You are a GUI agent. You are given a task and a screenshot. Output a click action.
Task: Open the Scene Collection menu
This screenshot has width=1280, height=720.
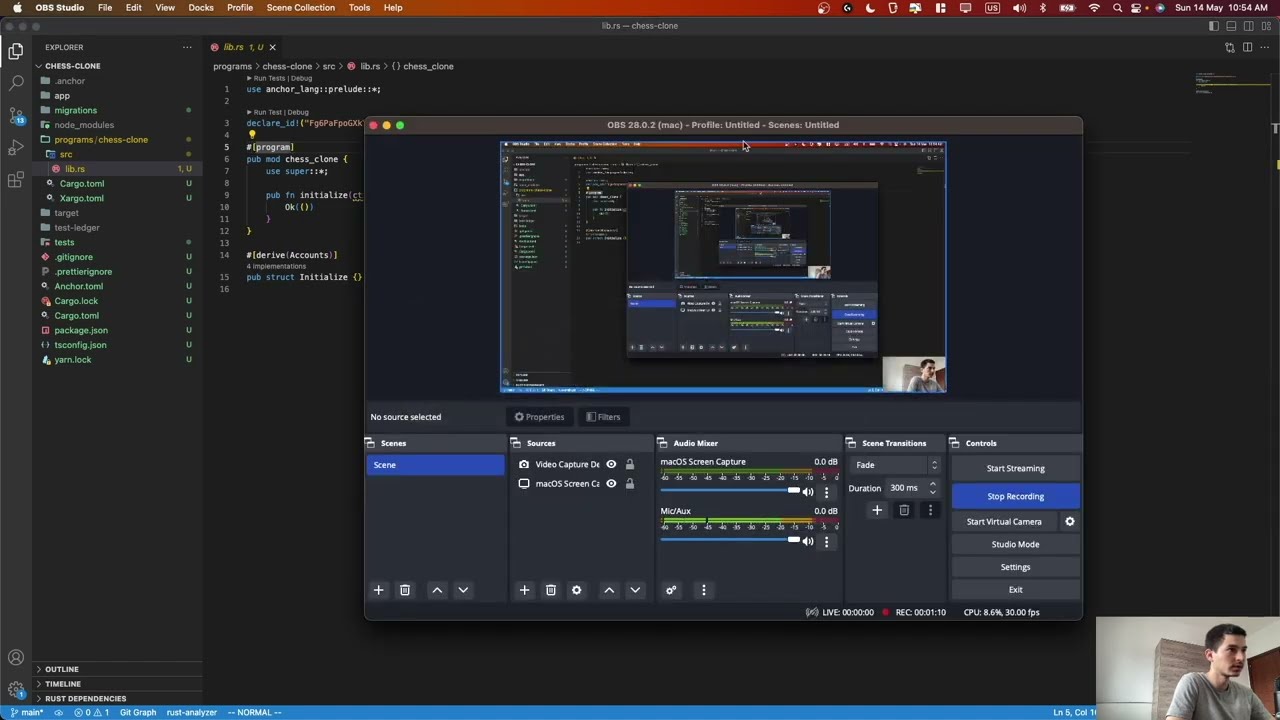coord(301,8)
